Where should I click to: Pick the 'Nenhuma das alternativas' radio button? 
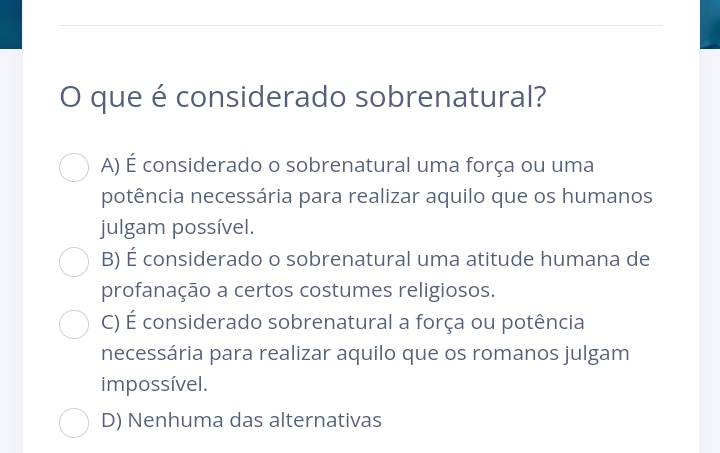click(x=74, y=423)
